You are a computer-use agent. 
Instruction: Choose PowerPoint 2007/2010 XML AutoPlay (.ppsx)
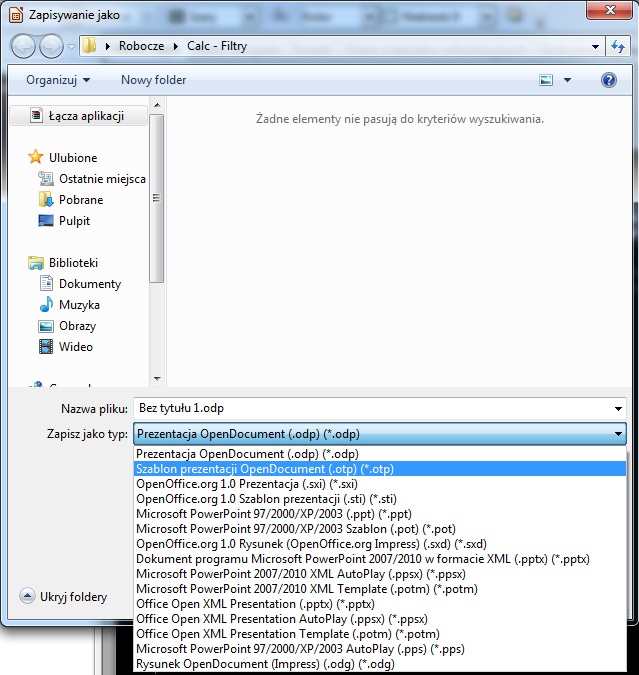(380, 574)
